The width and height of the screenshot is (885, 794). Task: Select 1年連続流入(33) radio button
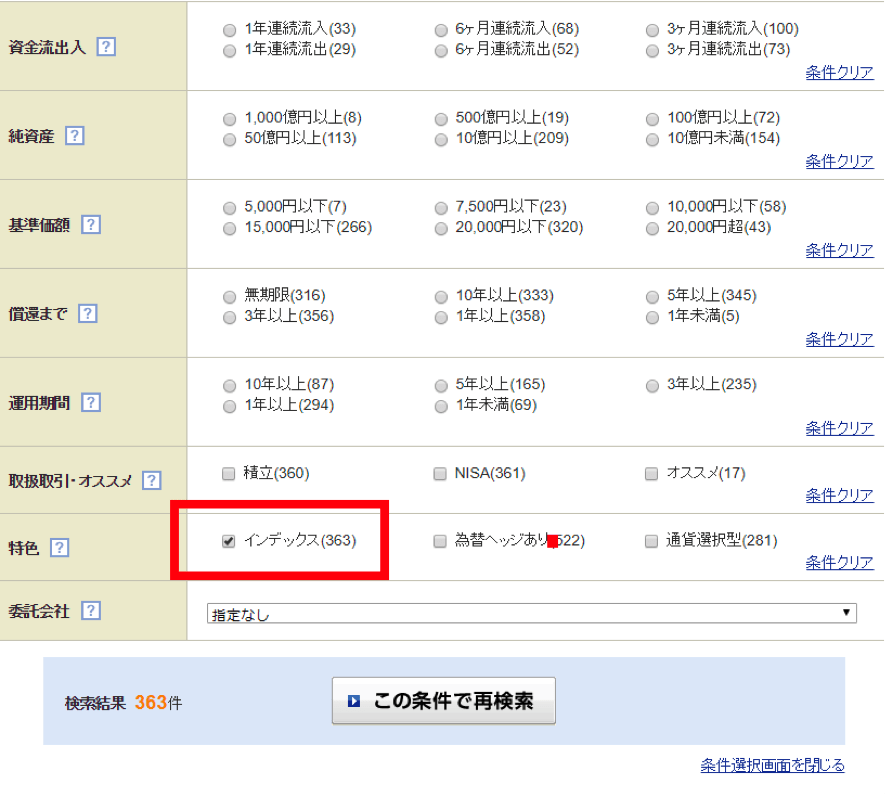tap(230, 30)
